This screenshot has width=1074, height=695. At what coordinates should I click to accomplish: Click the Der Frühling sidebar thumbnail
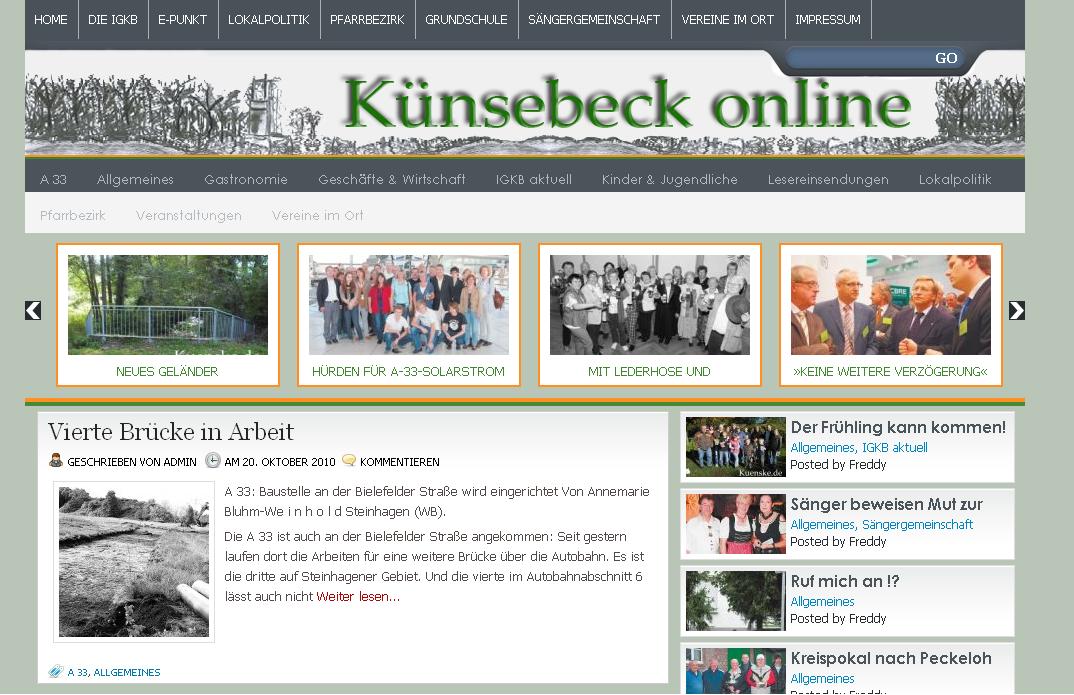tap(736, 447)
